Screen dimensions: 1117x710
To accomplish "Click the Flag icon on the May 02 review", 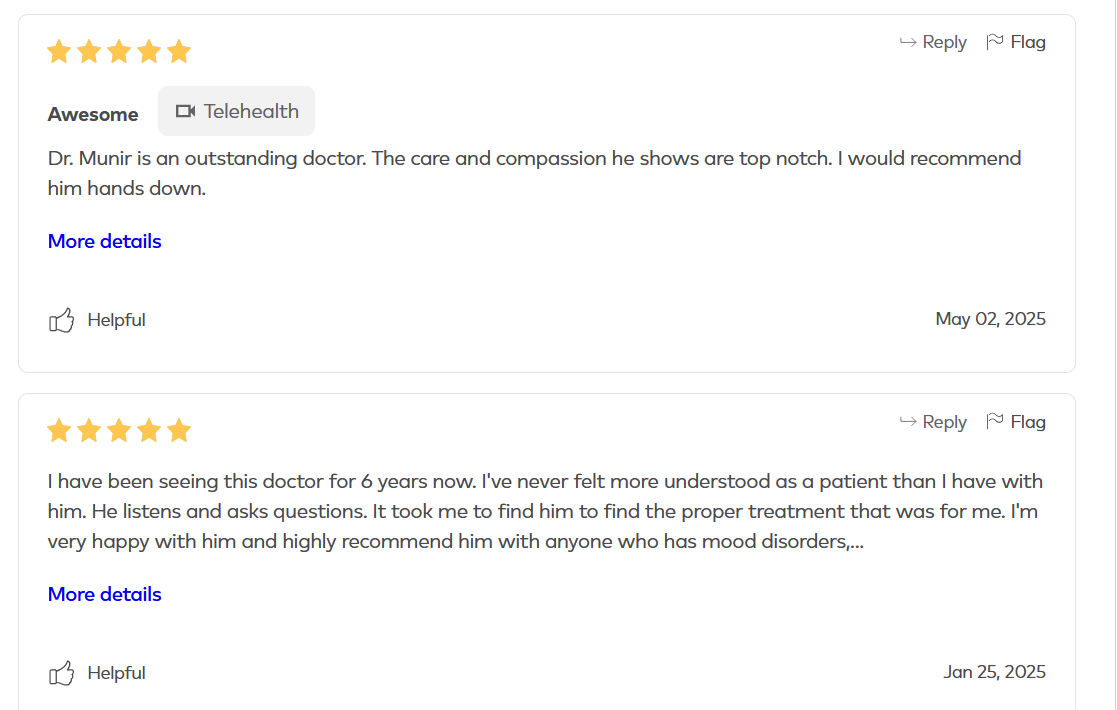I will click(995, 42).
